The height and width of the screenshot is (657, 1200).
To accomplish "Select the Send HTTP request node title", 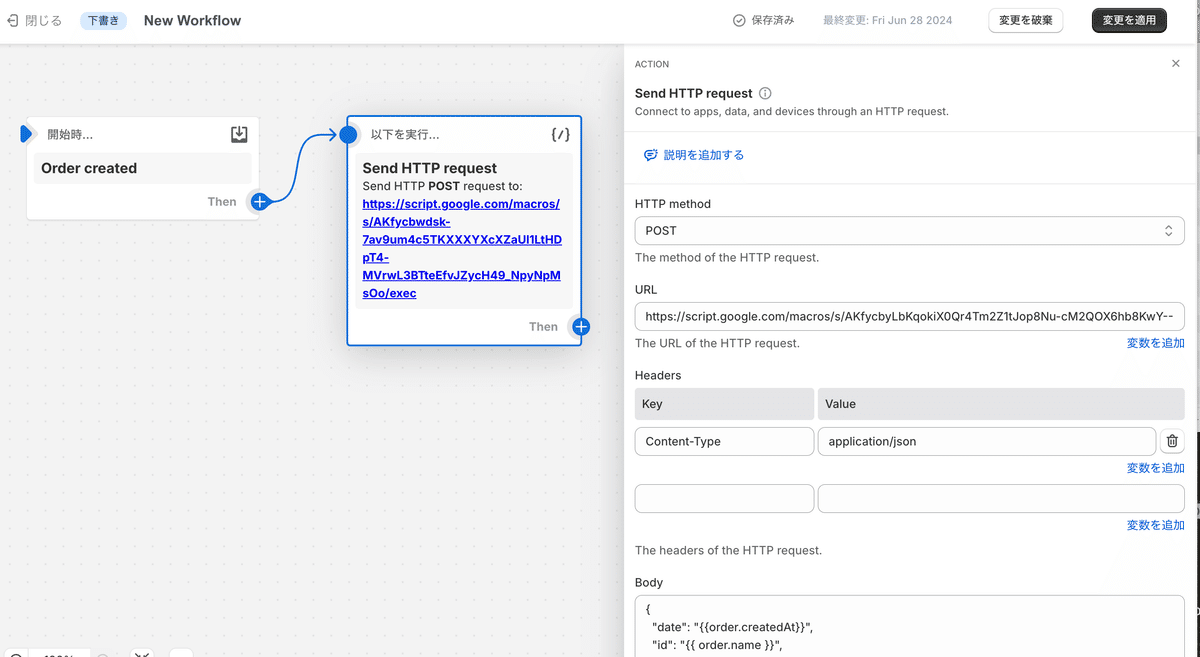I will click(430, 168).
